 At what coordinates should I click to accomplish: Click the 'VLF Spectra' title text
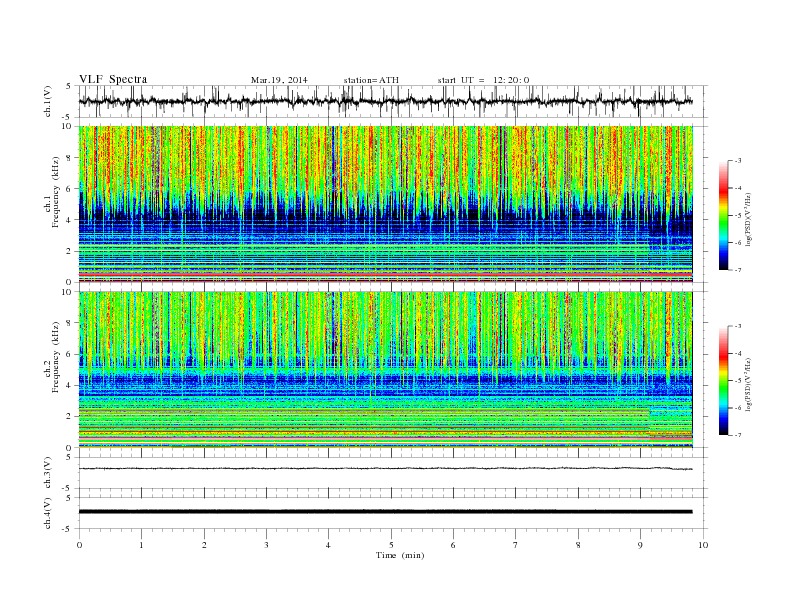coord(113,79)
